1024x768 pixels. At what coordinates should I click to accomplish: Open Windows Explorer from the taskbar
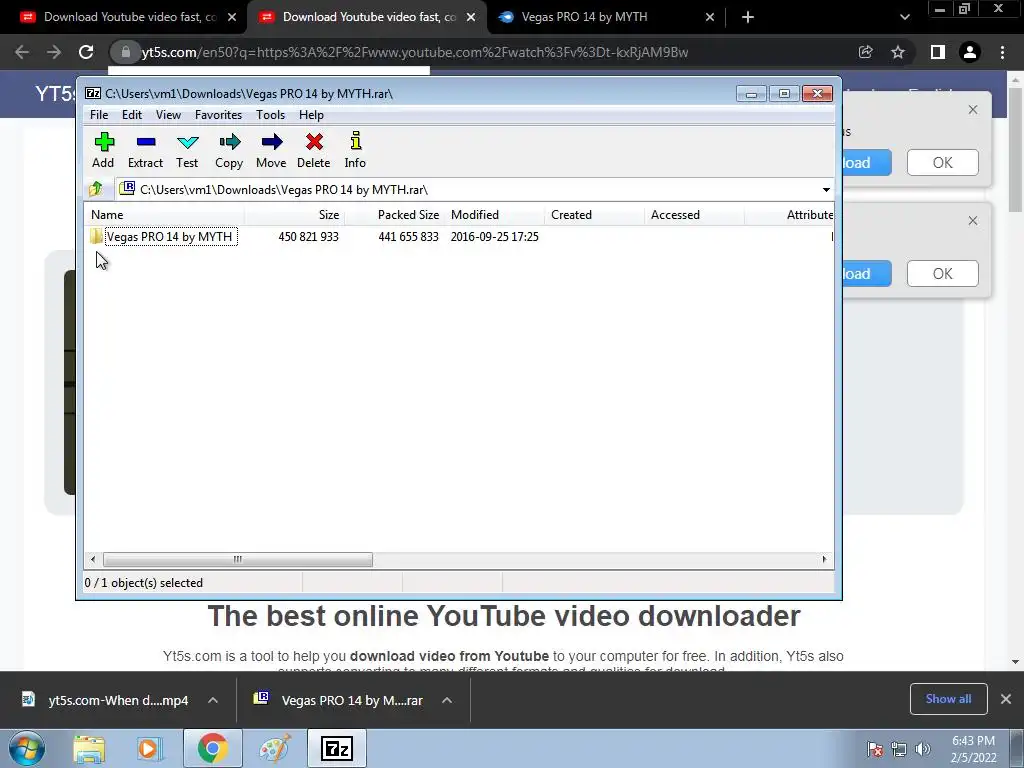tap(89, 749)
